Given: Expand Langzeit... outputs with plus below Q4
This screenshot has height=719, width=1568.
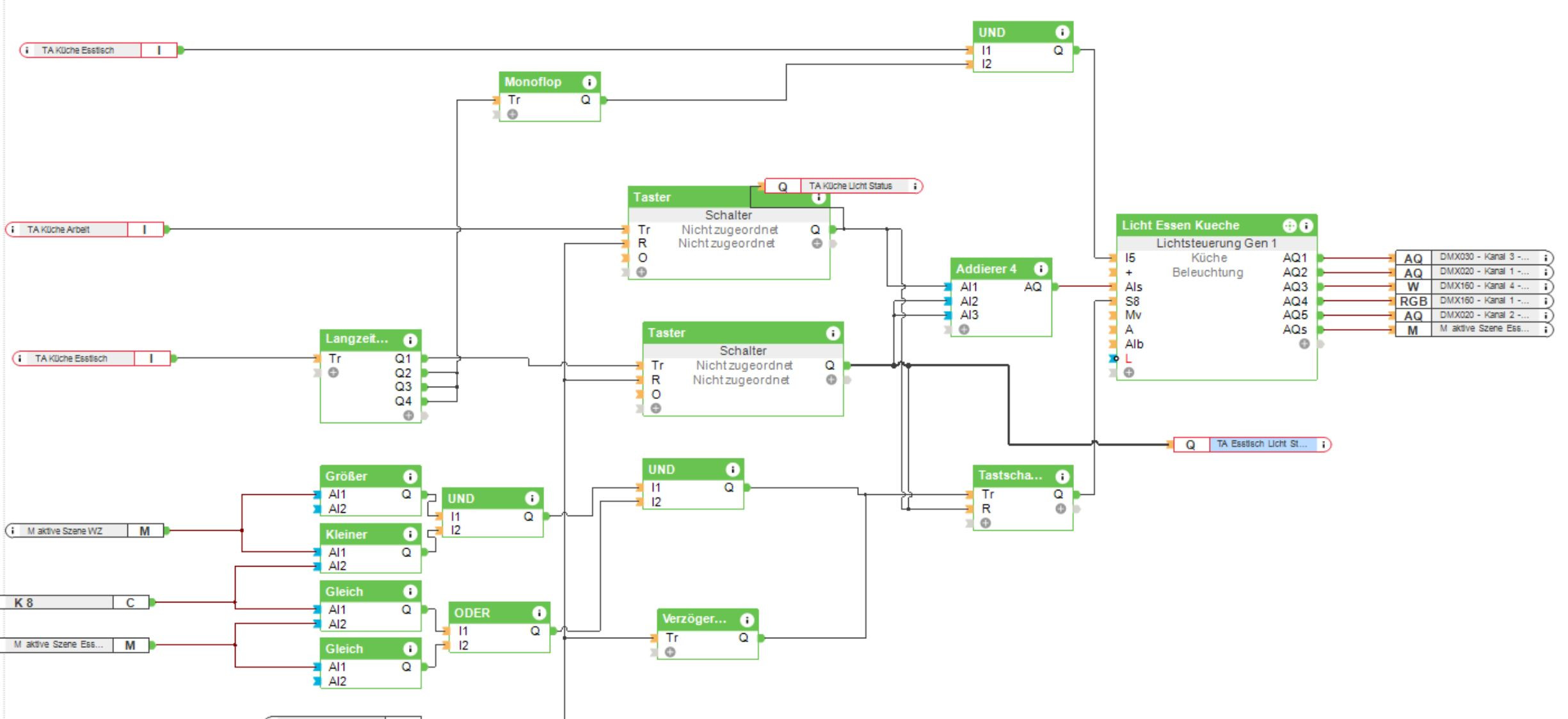Looking at the screenshot, I should click(x=408, y=416).
